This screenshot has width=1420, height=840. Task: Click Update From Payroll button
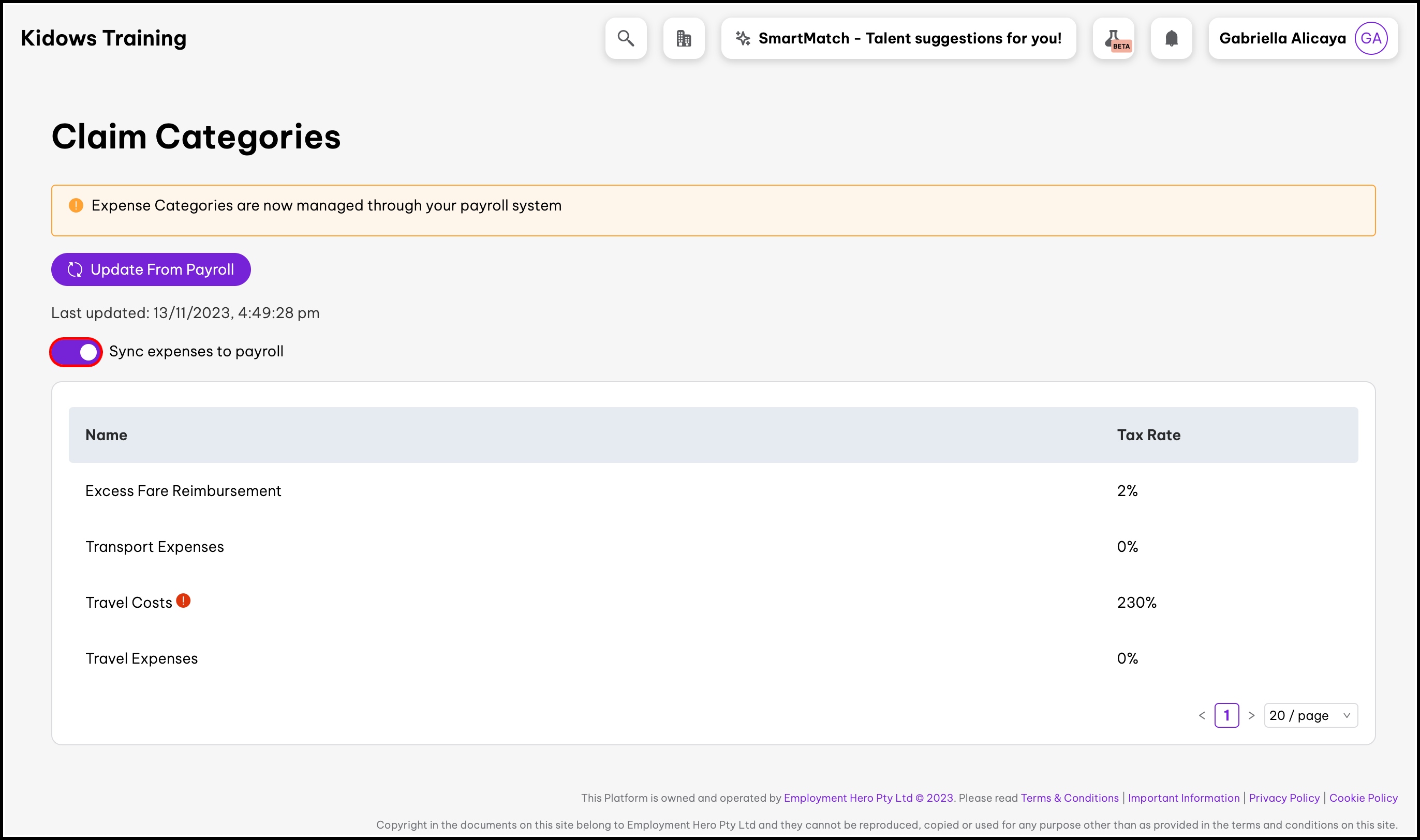point(151,269)
